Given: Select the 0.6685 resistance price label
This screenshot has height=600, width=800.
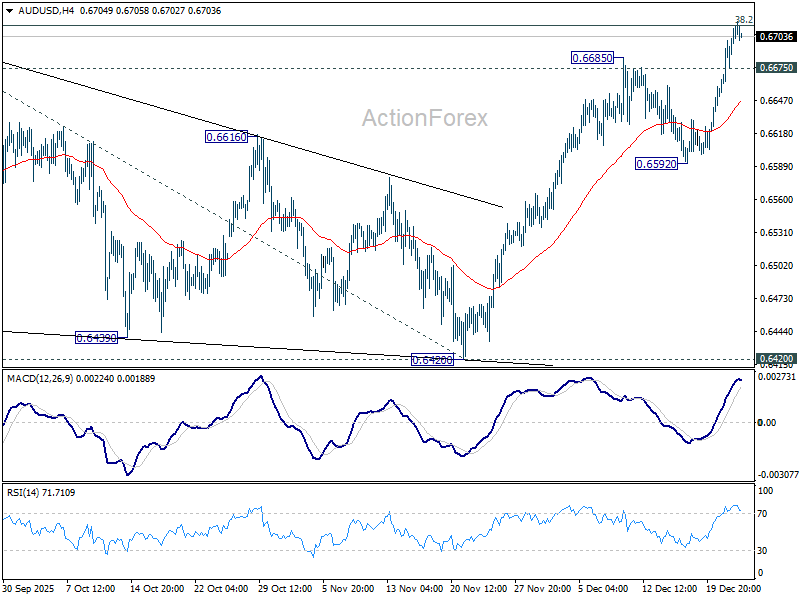Looking at the screenshot, I should (x=591, y=58).
